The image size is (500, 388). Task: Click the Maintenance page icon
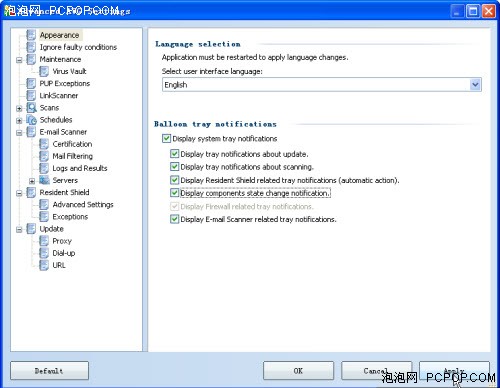click(x=31, y=59)
